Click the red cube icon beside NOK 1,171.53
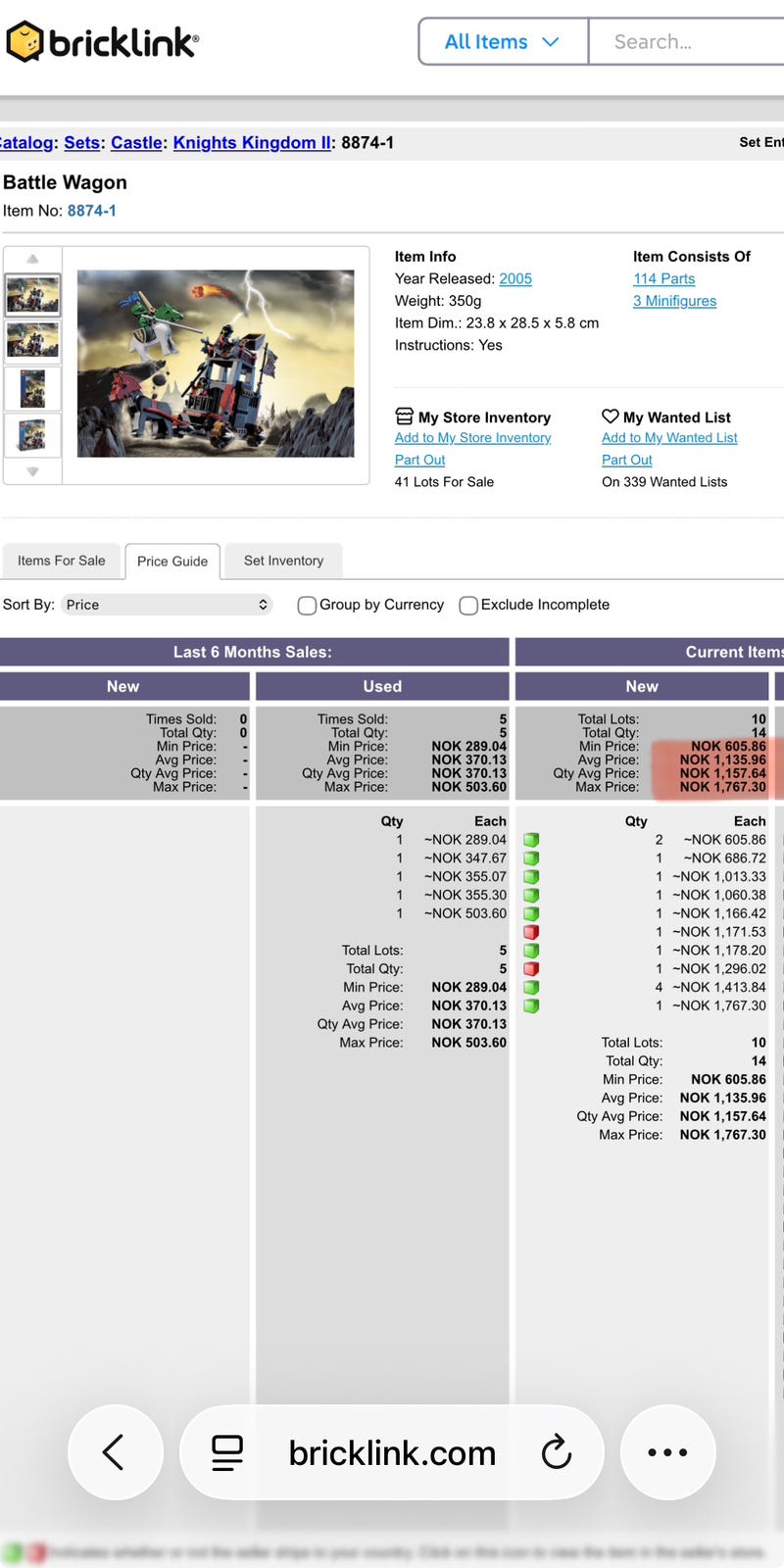The image size is (784, 1568). (531, 932)
